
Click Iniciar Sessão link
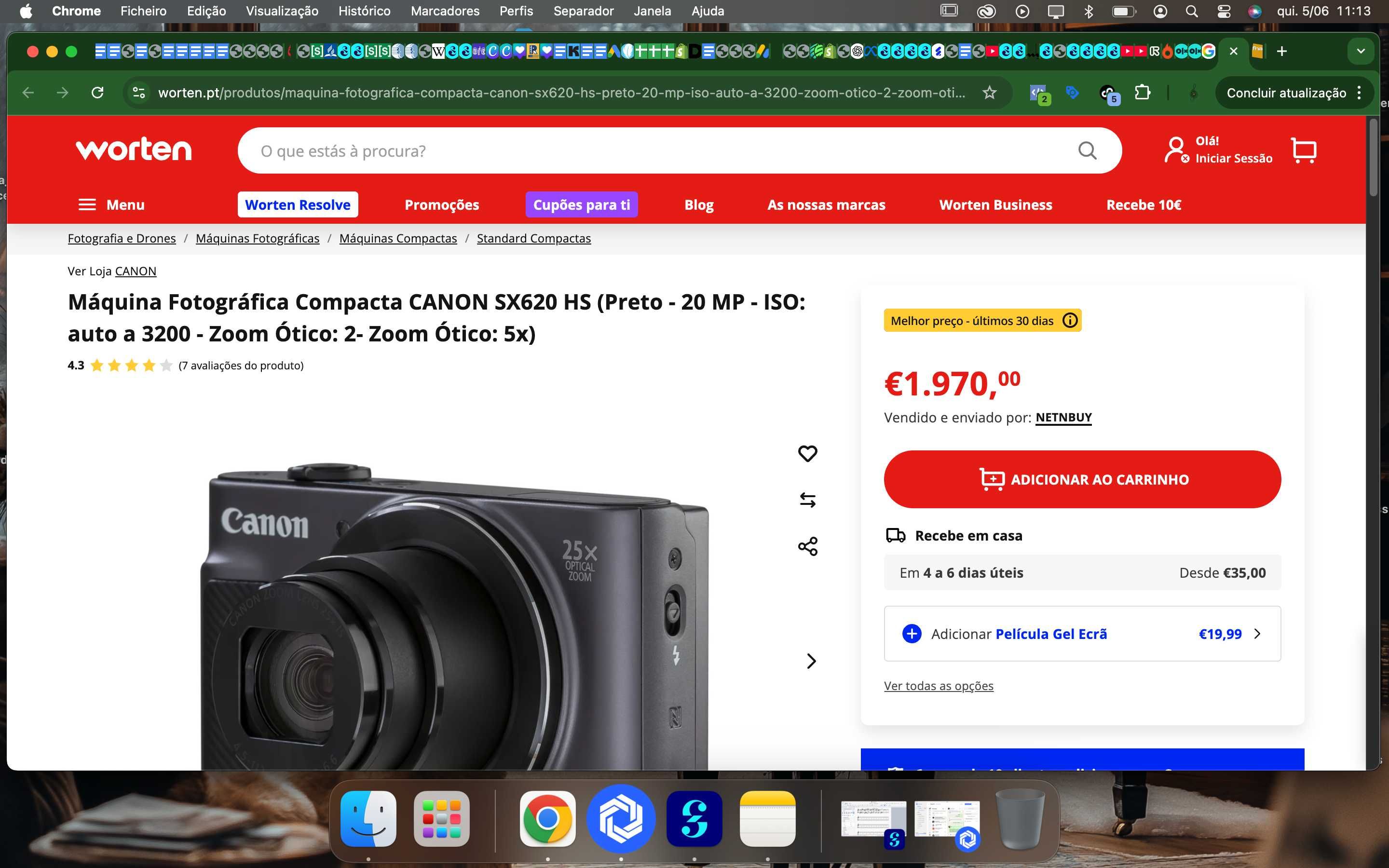tap(1233, 159)
